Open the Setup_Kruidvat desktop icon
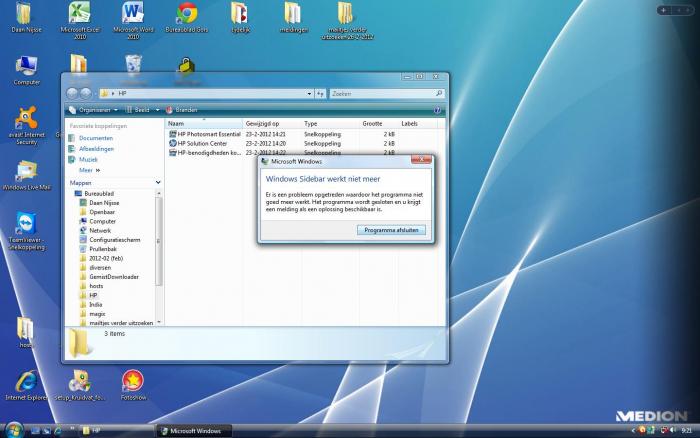The width and height of the screenshot is (700, 438). [79, 386]
